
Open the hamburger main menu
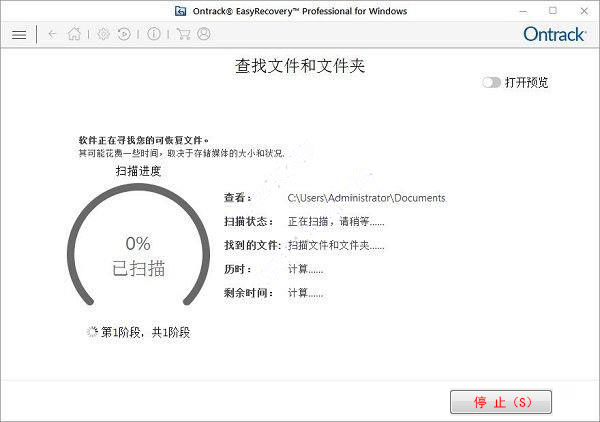[x=18, y=34]
